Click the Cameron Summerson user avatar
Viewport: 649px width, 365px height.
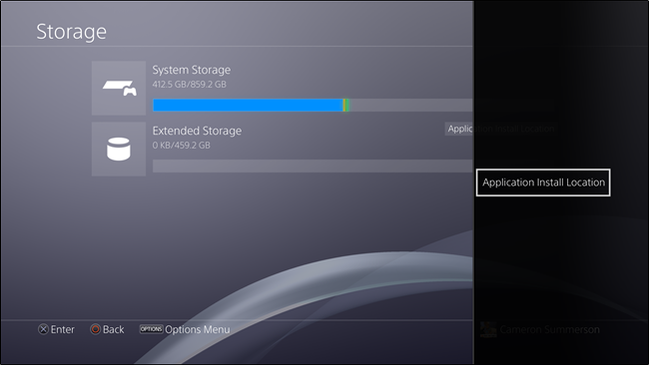coord(488,329)
